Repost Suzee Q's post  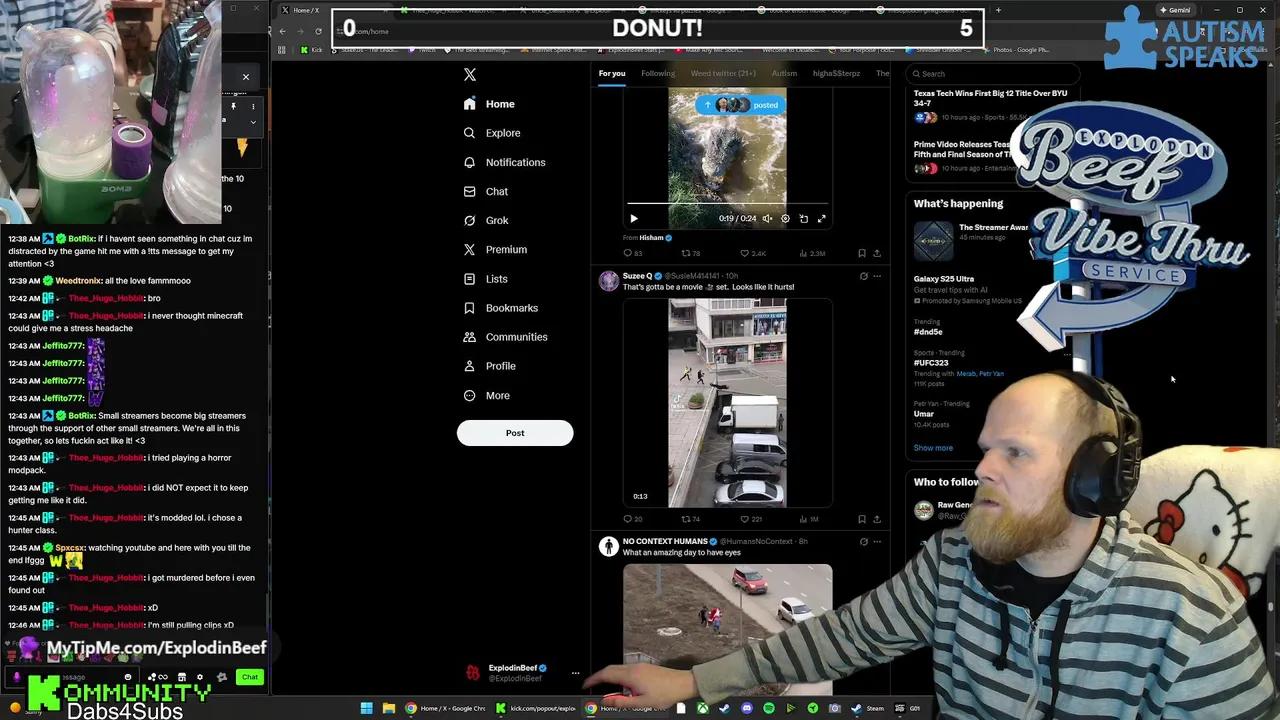tap(690, 519)
